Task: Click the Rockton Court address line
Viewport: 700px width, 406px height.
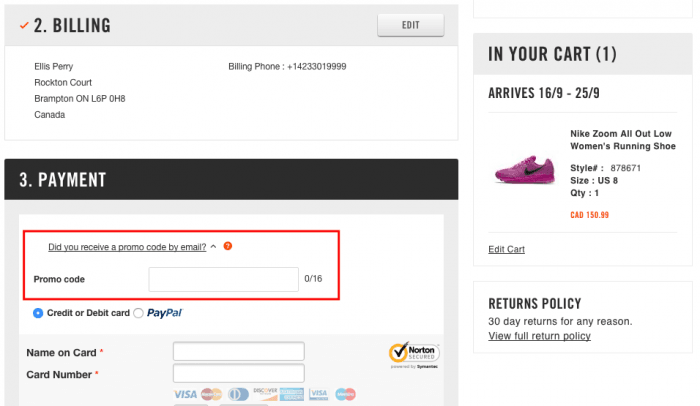Action: tap(63, 83)
